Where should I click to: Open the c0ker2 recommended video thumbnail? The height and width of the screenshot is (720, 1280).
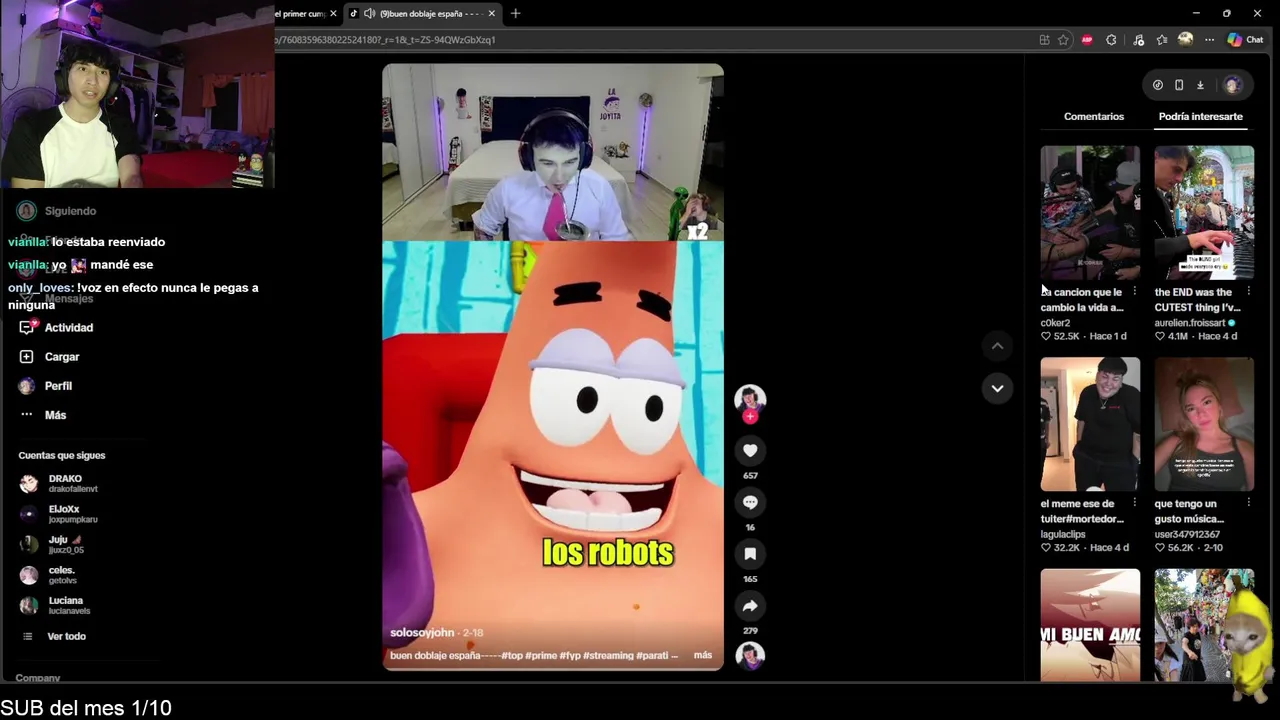(1090, 213)
